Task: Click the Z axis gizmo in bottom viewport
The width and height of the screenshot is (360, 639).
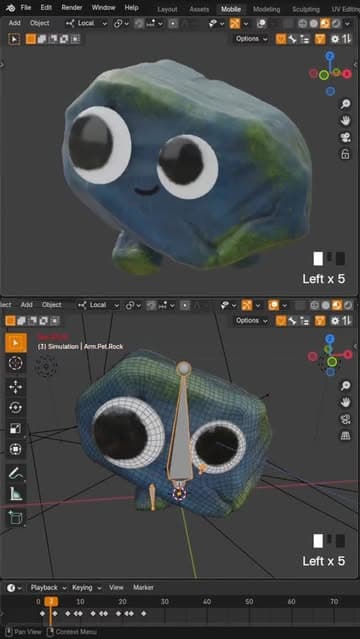Action: (330, 339)
